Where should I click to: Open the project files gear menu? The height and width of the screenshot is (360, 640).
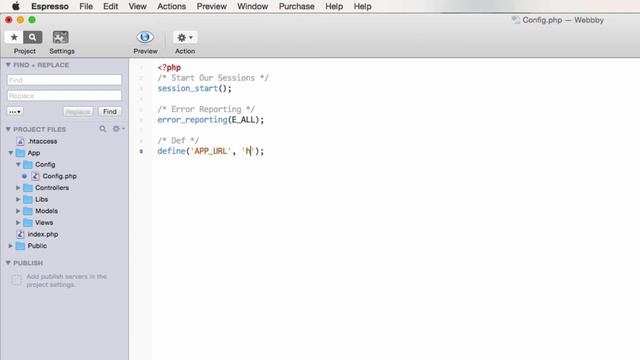click(118, 129)
